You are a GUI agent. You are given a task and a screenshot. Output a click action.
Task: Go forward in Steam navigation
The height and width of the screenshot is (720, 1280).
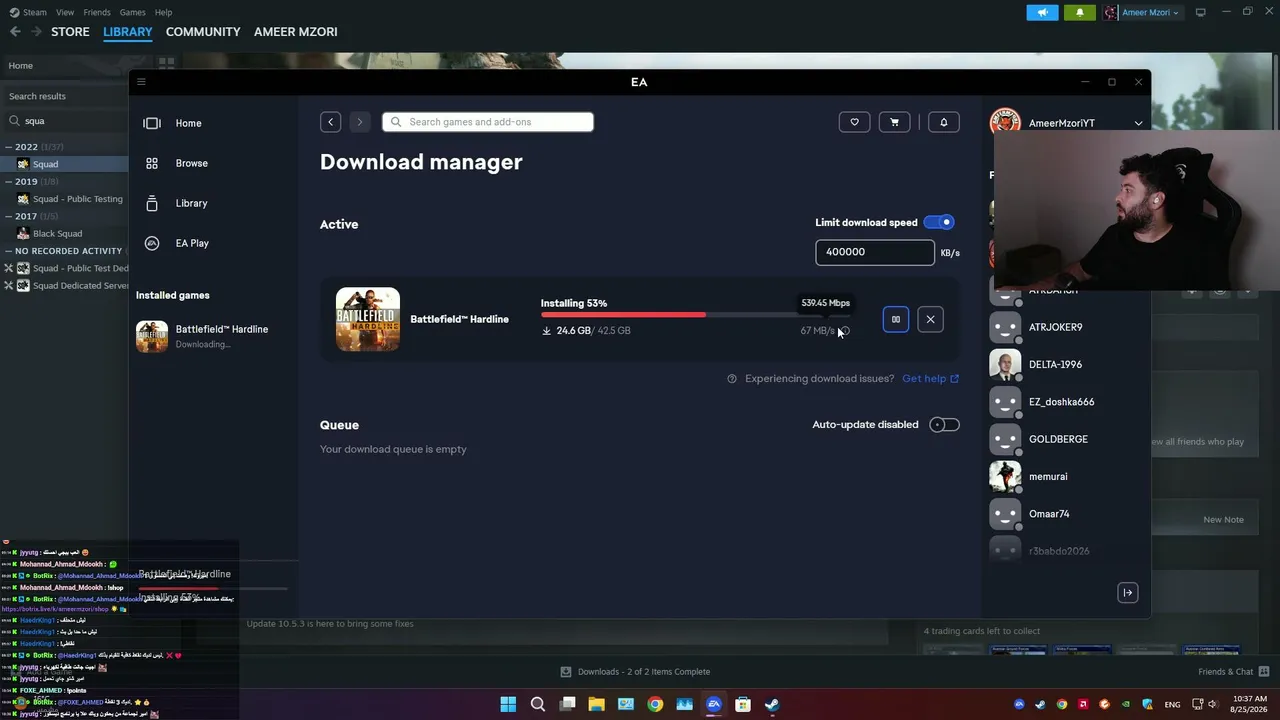(x=37, y=32)
